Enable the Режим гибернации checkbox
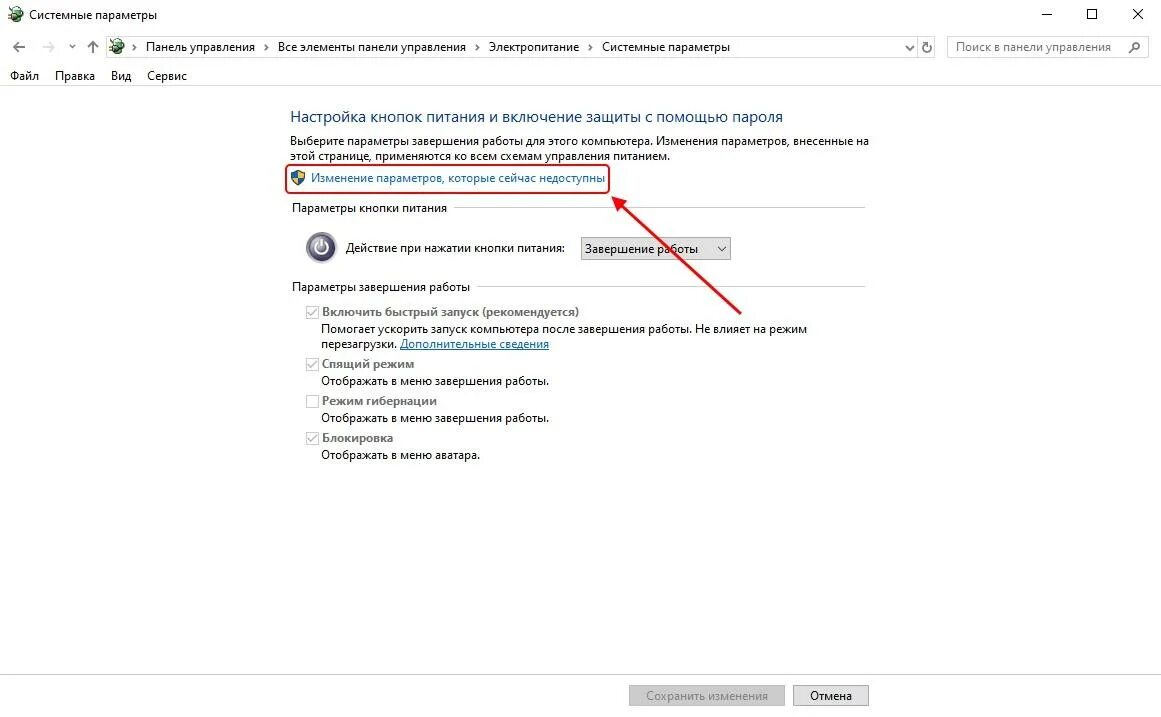1161x717 pixels. 312,401
